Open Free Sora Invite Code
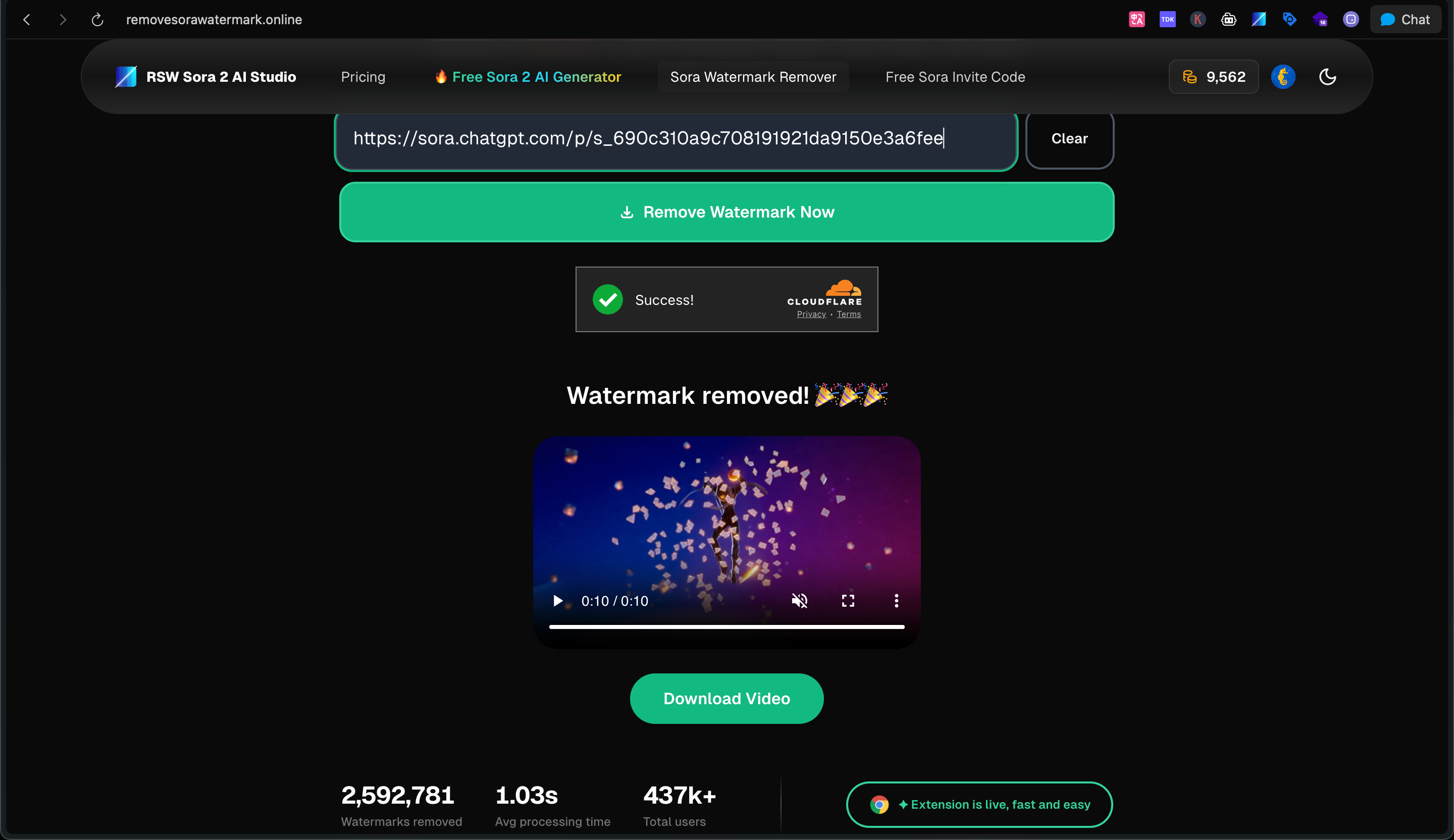Viewport: 1454px width, 840px height. [955, 77]
